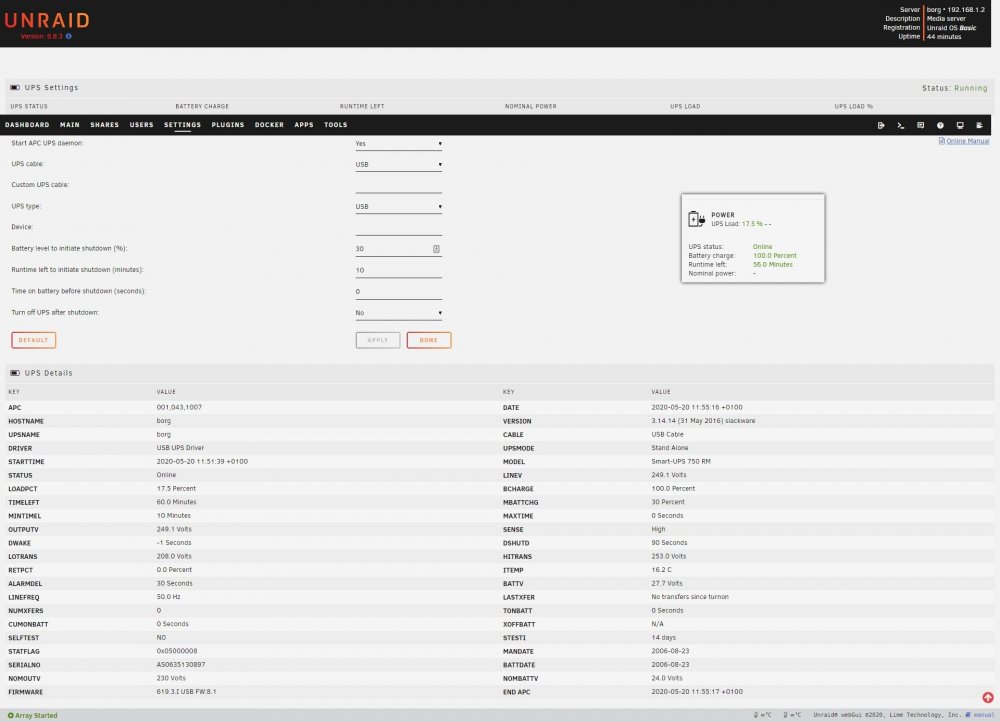
Task: Click the Array Started status icon
Action: (10, 716)
